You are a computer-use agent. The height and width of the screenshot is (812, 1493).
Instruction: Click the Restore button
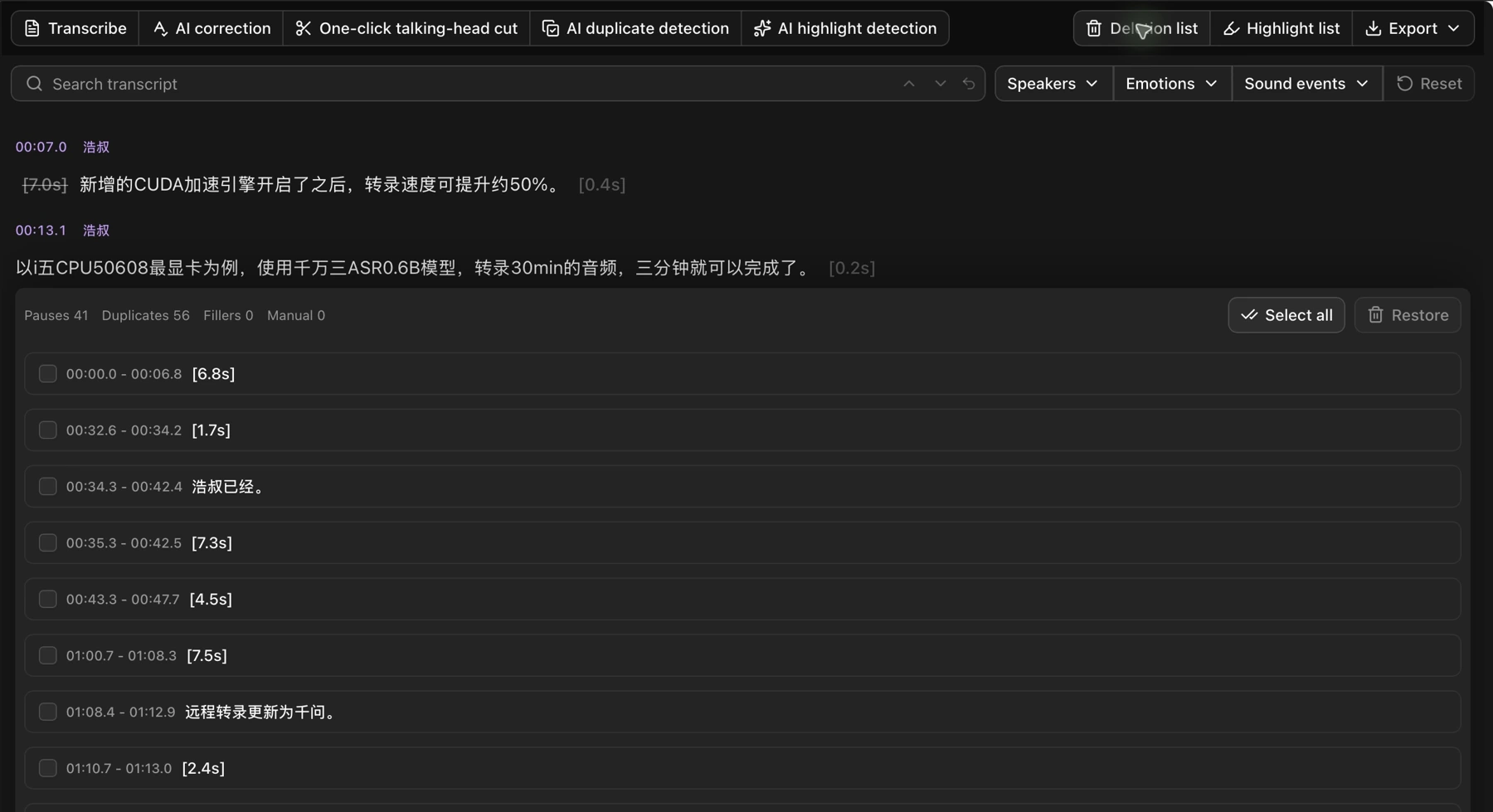pyautogui.click(x=1408, y=315)
